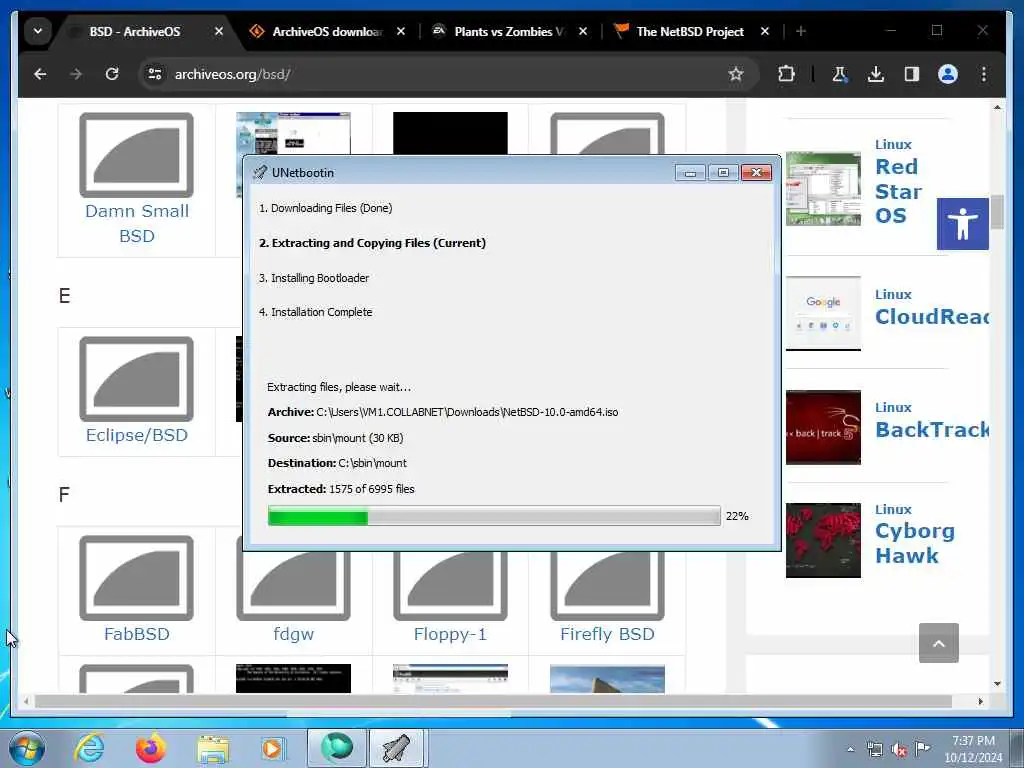The height and width of the screenshot is (768, 1024).
Task: Switch to UNetbootin taskbar button
Action: 396,748
